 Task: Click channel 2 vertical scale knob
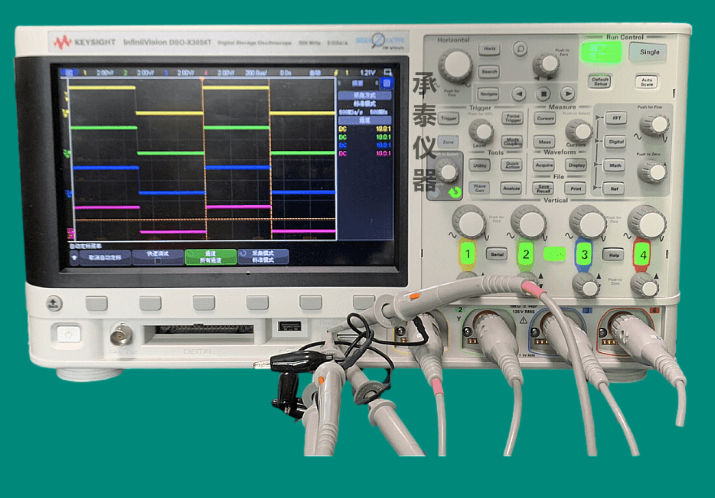coord(528,222)
